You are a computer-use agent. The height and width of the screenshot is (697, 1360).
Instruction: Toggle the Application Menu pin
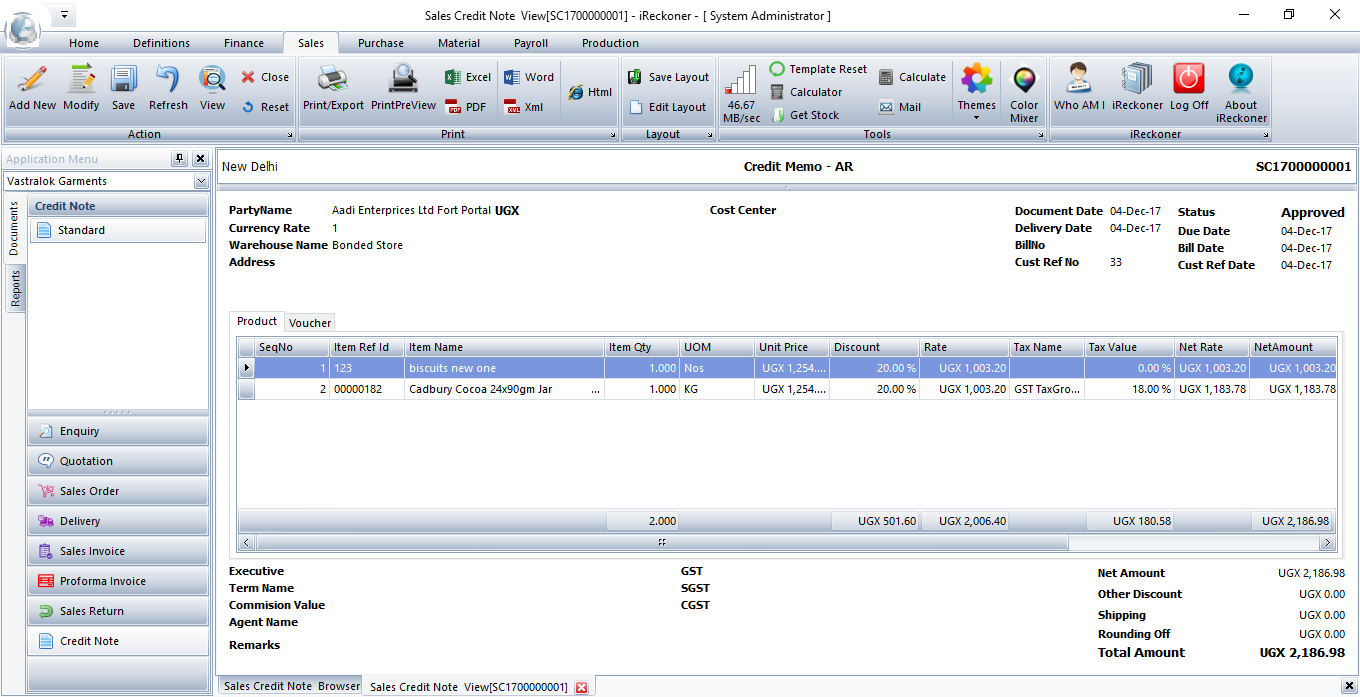pyautogui.click(x=180, y=159)
